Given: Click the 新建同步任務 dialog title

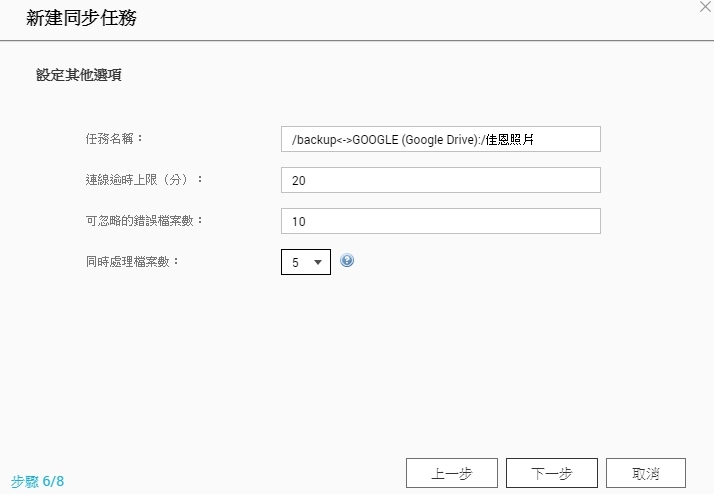Looking at the screenshot, I should click(x=82, y=18).
